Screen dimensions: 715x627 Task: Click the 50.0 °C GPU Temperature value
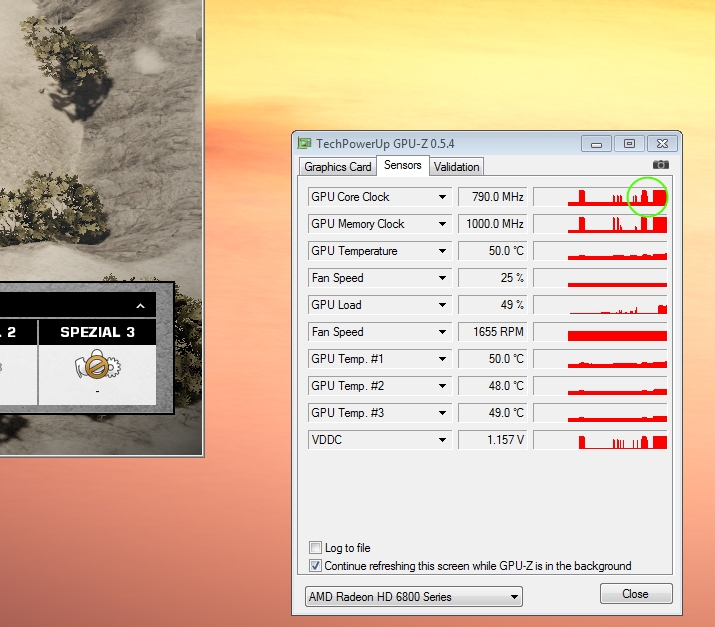pos(493,251)
